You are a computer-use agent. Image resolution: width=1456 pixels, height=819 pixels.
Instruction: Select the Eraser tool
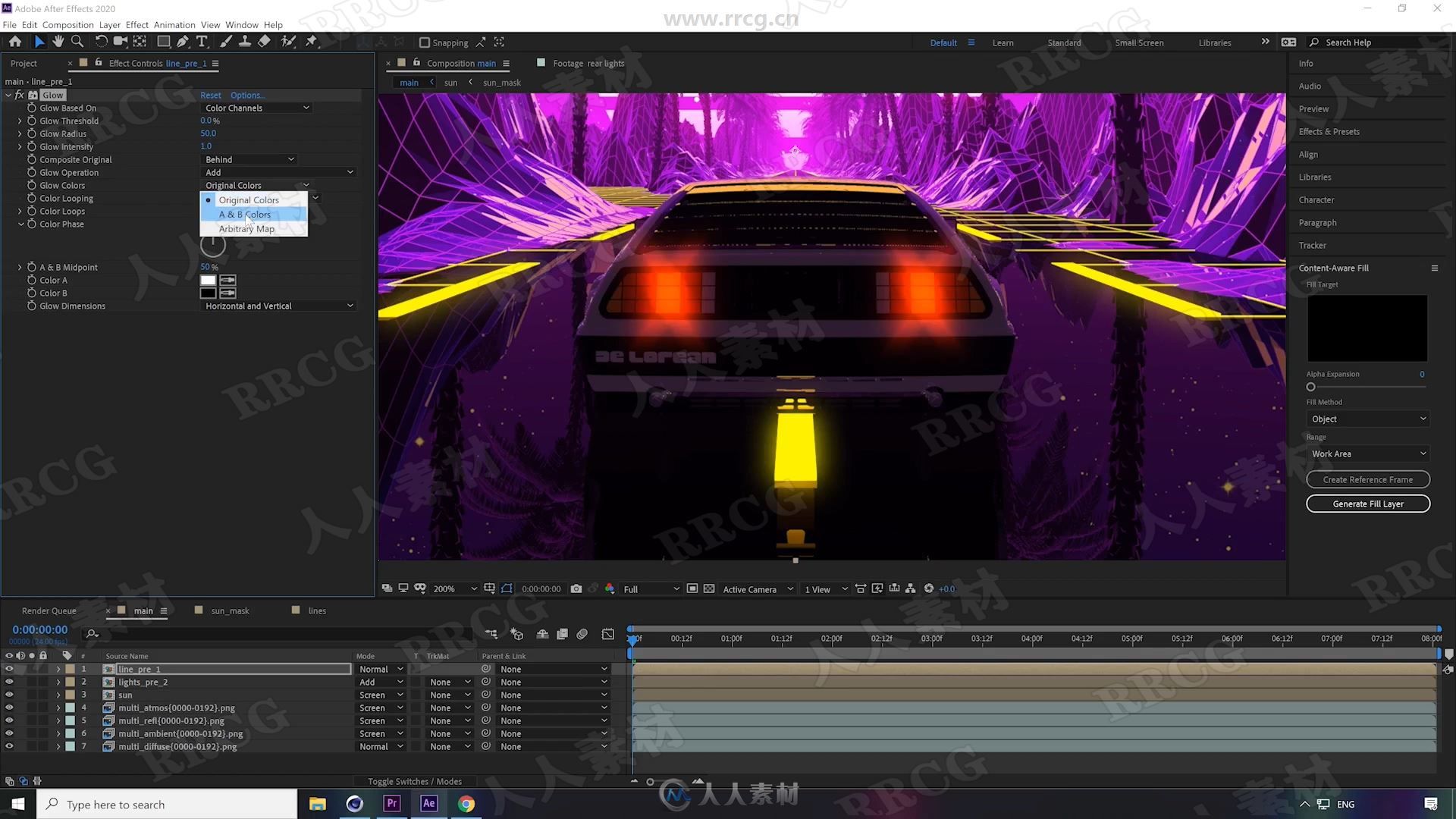coord(264,42)
